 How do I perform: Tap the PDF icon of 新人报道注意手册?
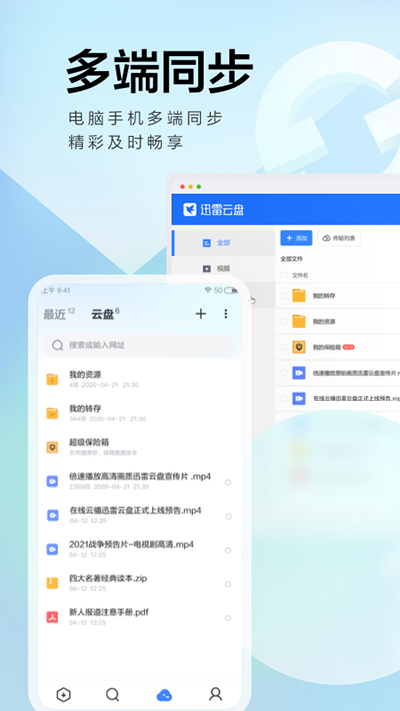(x=52, y=617)
